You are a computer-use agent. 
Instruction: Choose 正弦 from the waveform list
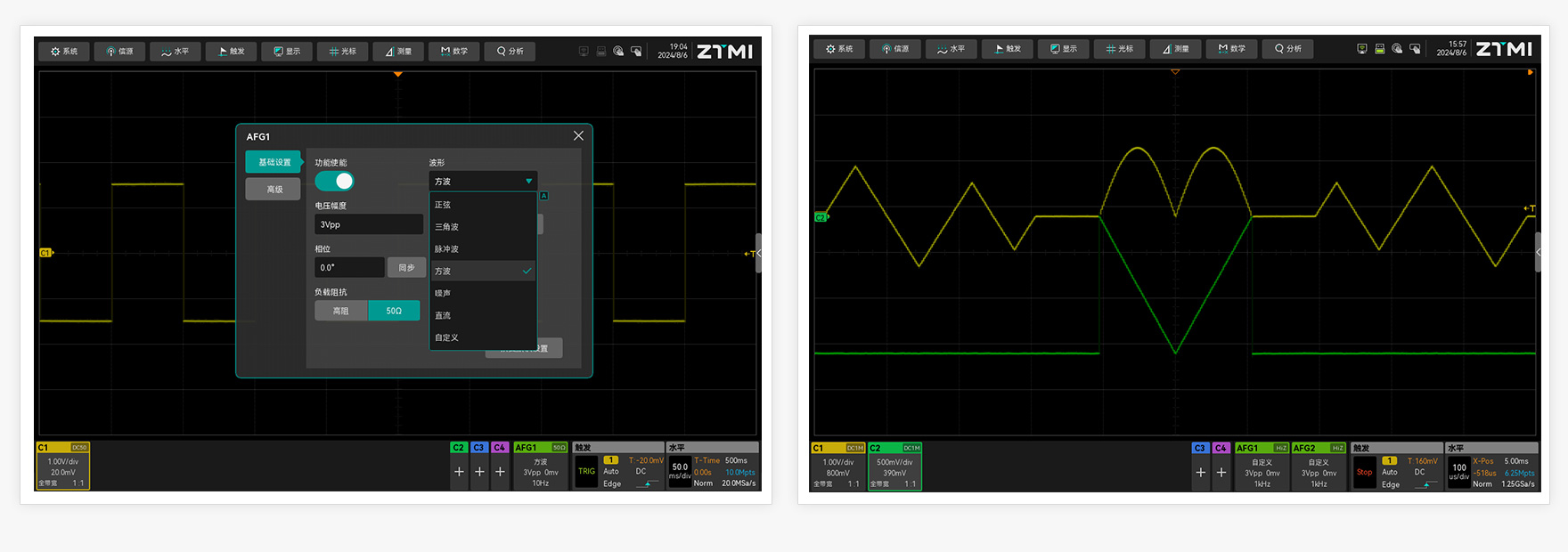(443, 205)
